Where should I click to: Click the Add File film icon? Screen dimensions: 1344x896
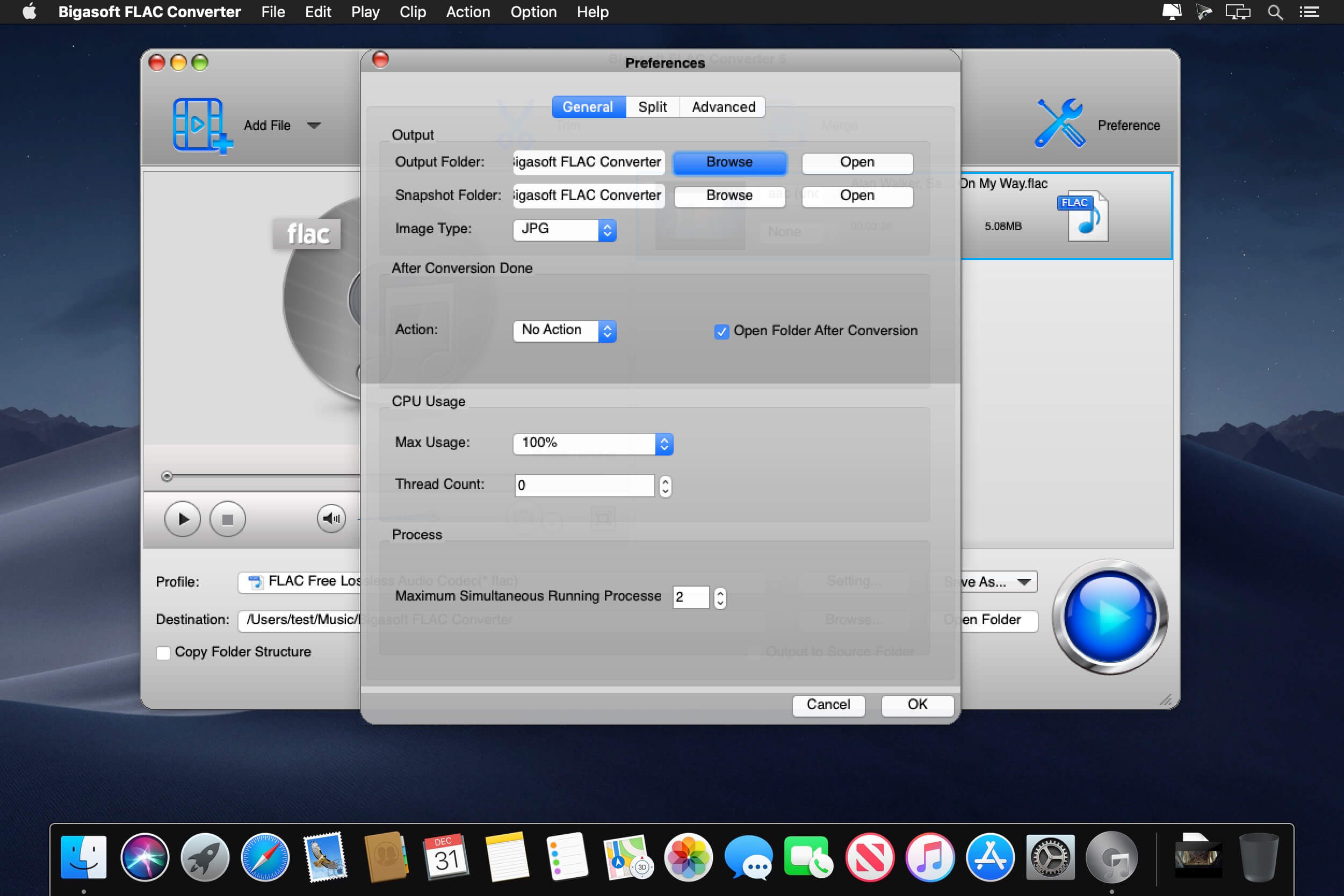click(x=203, y=125)
